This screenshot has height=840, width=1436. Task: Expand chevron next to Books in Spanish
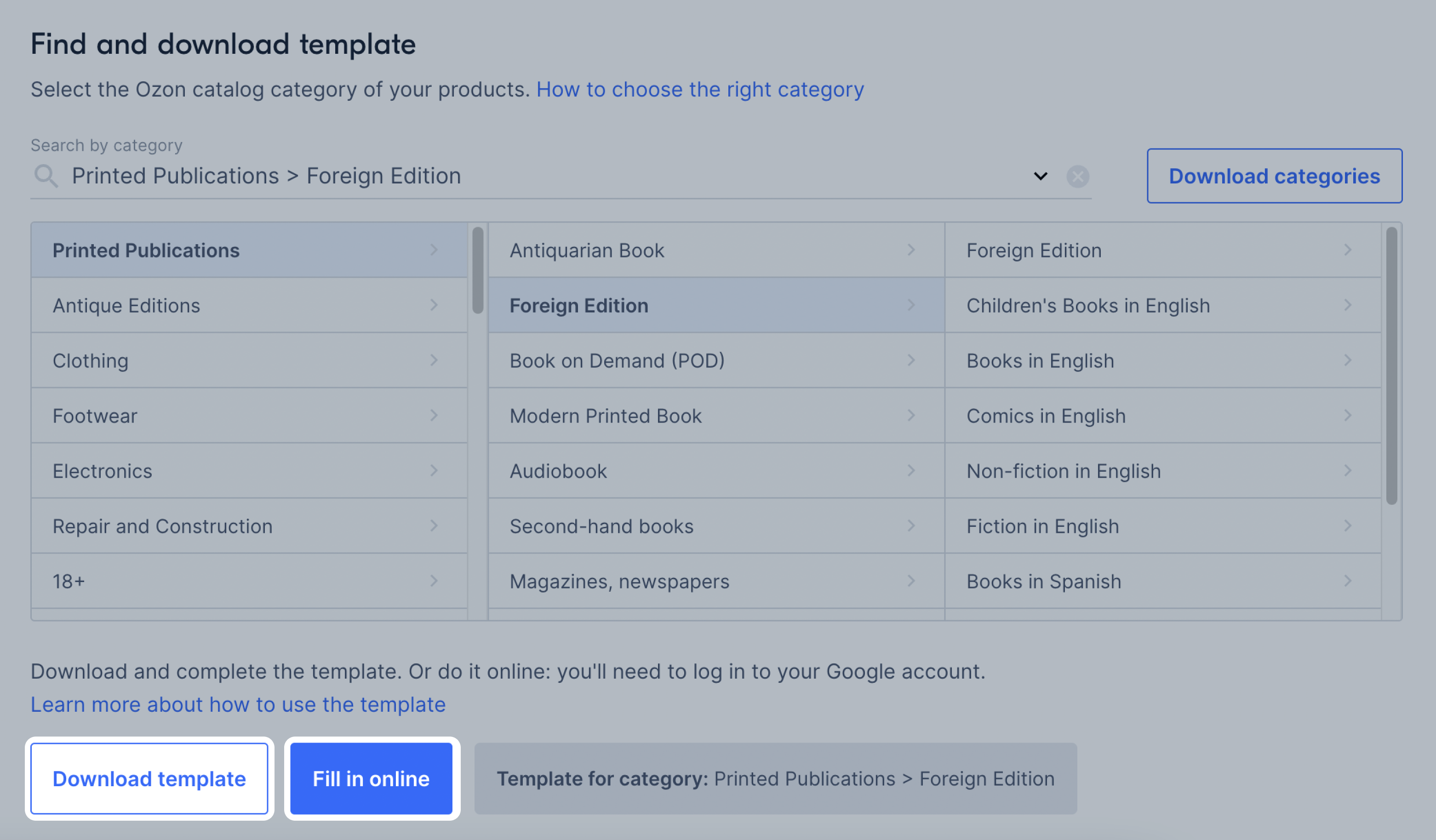1348,581
